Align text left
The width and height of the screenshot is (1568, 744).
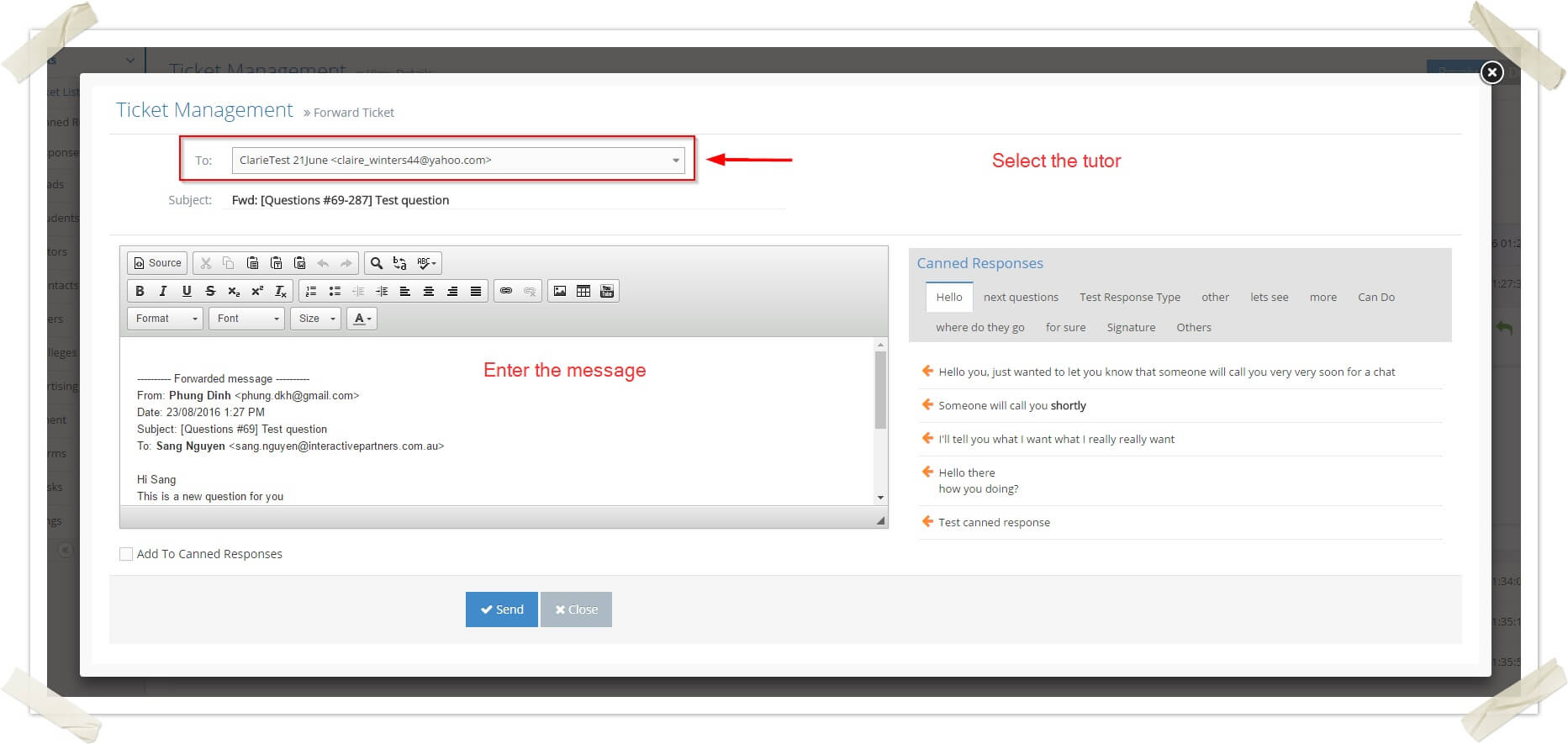click(x=405, y=291)
